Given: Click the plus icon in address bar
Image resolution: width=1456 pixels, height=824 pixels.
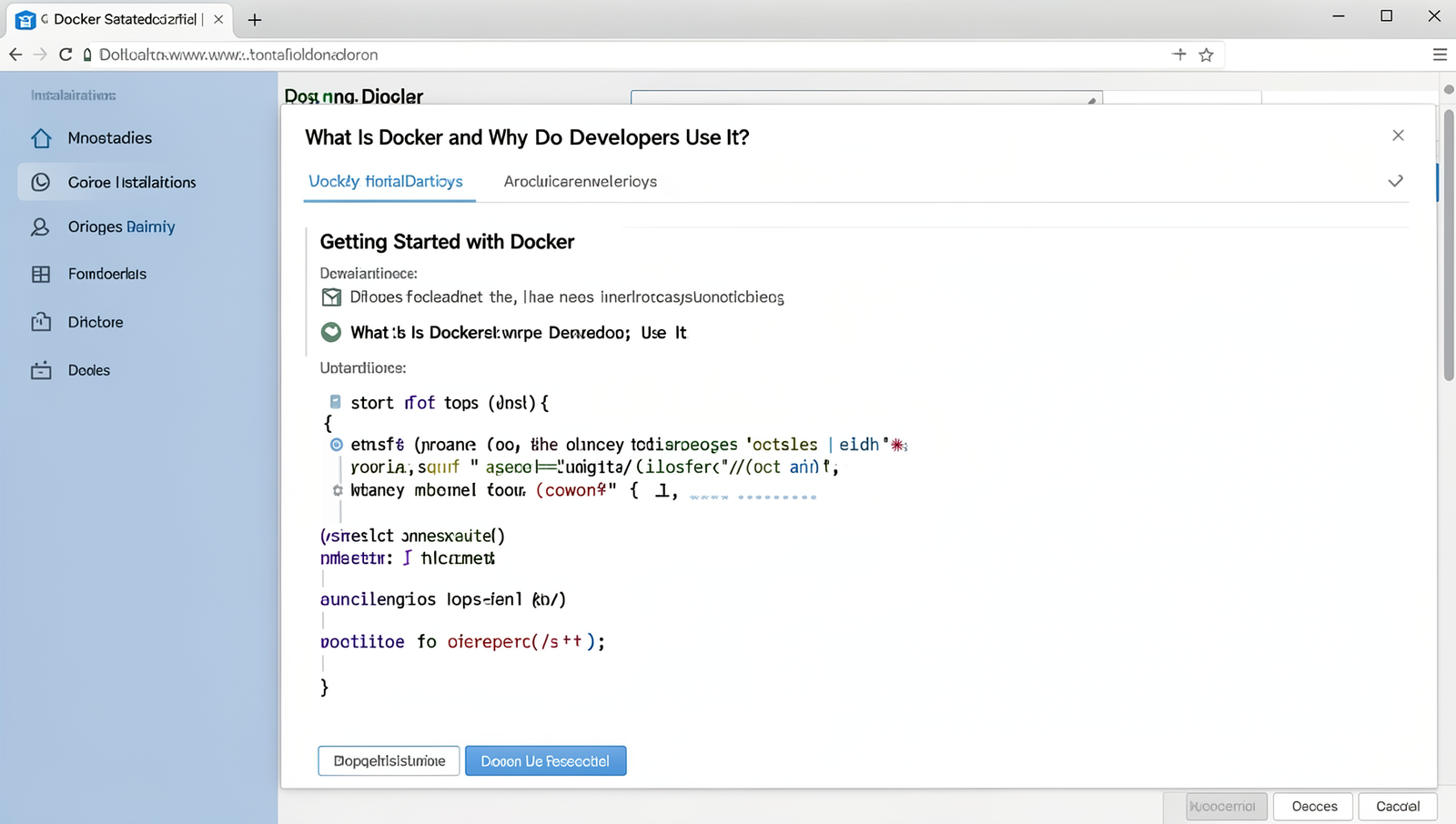Looking at the screenshot, I should pos(1179,54).
